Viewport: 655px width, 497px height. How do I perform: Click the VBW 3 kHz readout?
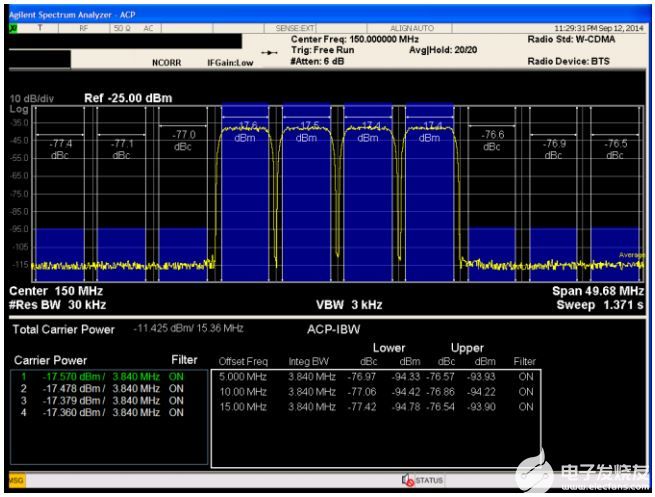click(348, 304)
